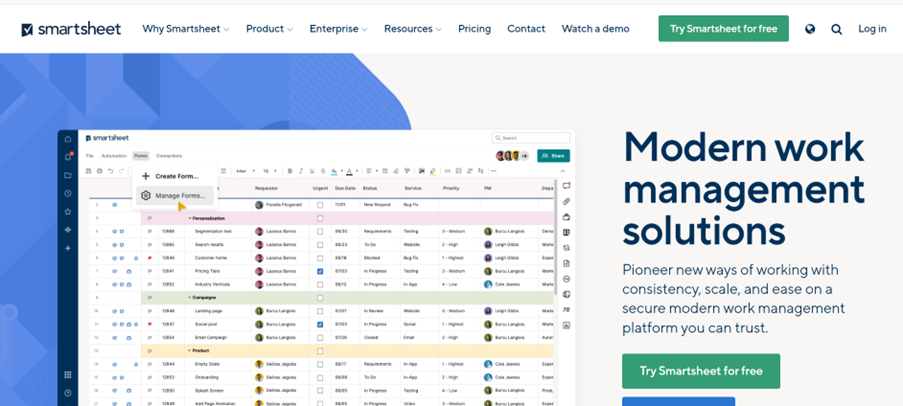Check Urgent box for Search results row
903x406 pixels.
point(320,245)
